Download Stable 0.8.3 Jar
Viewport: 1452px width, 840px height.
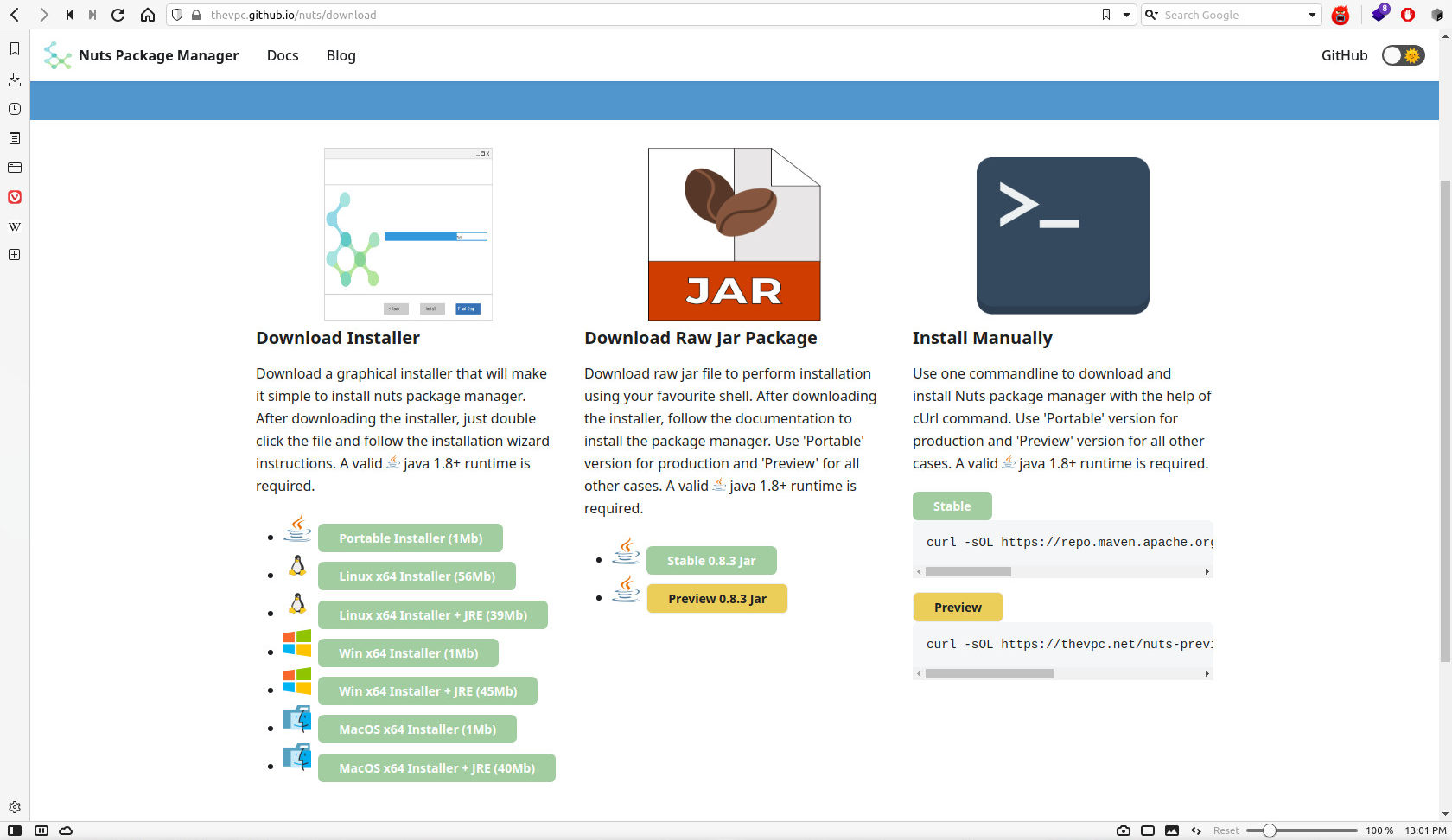point(711,560)
